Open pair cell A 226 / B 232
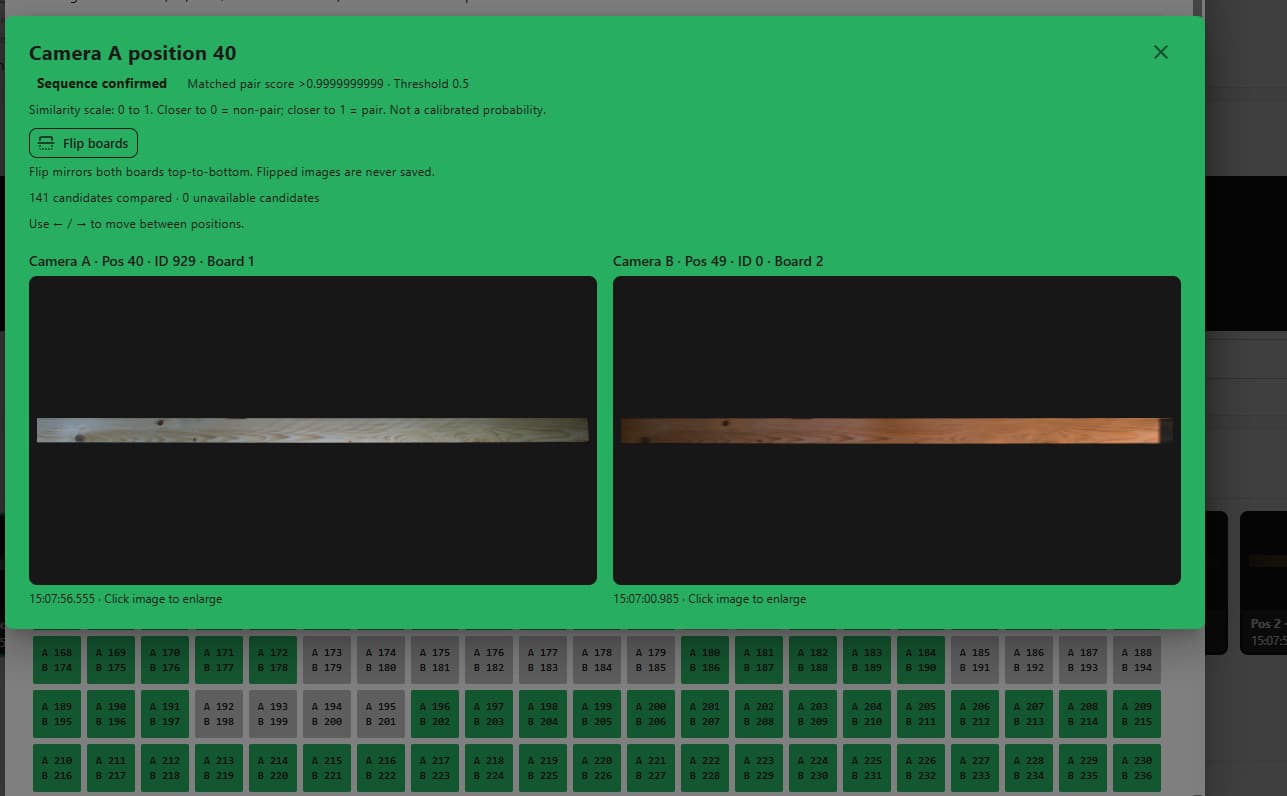Viewport: 1287px width, 796px height. click(x=922, y=768)
